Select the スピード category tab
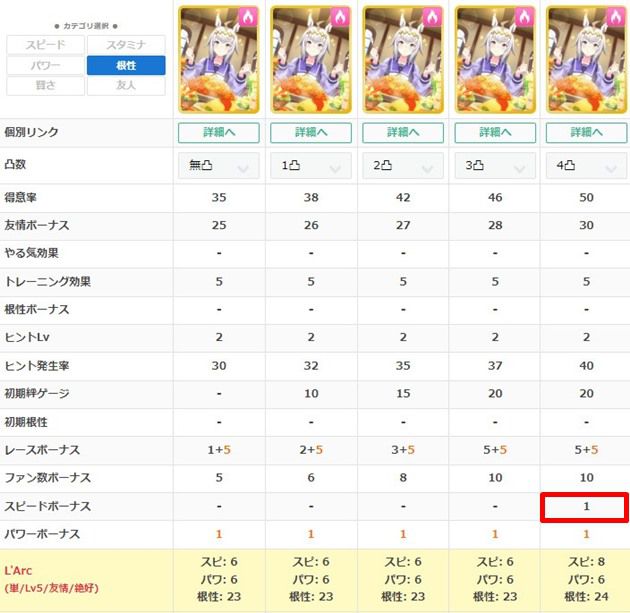Screen dimensions: 630x613 tap(45, 45)
